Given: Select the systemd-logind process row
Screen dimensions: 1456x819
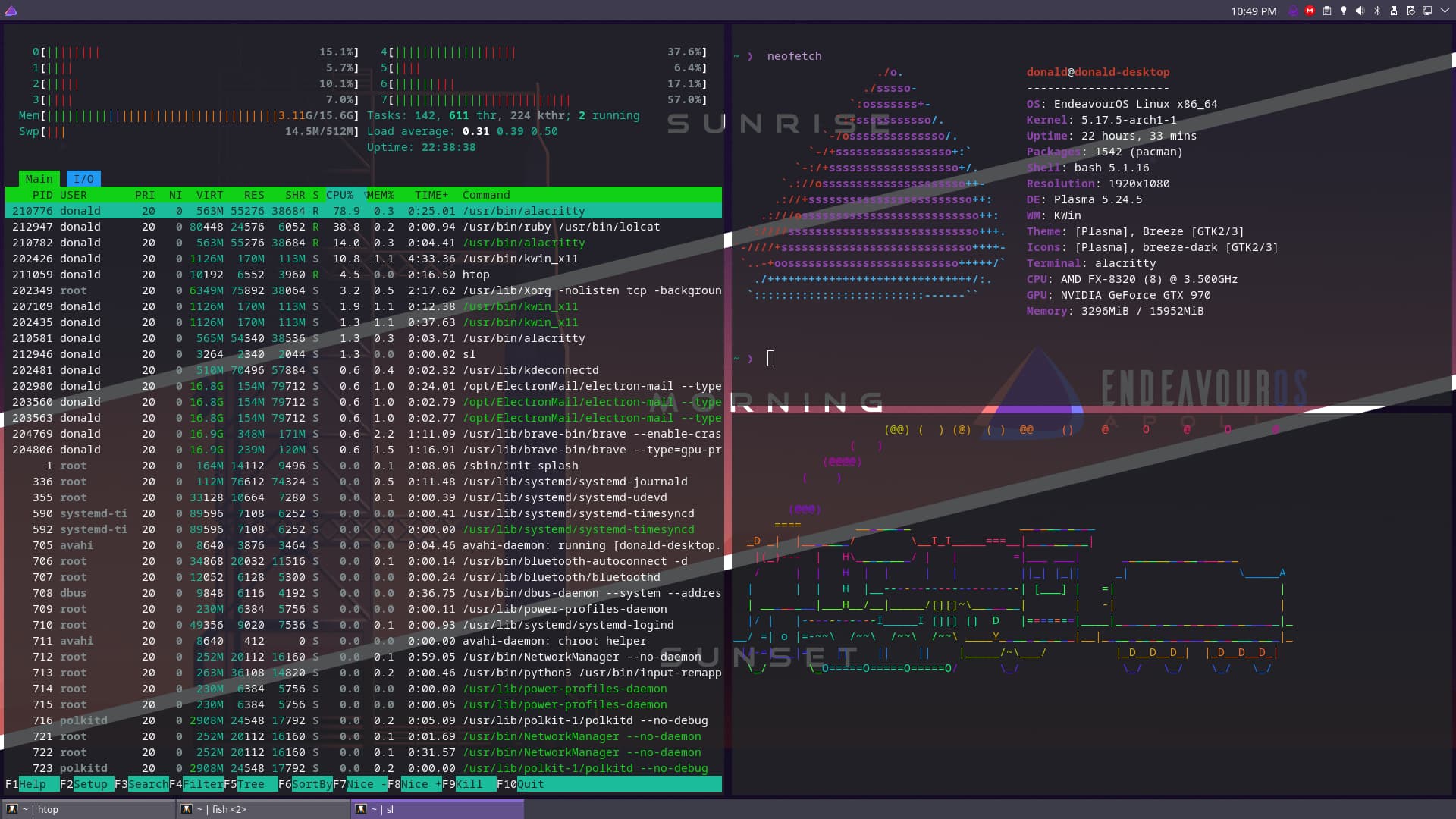Looking at the screenshot, I should click(x=363, y=625).
